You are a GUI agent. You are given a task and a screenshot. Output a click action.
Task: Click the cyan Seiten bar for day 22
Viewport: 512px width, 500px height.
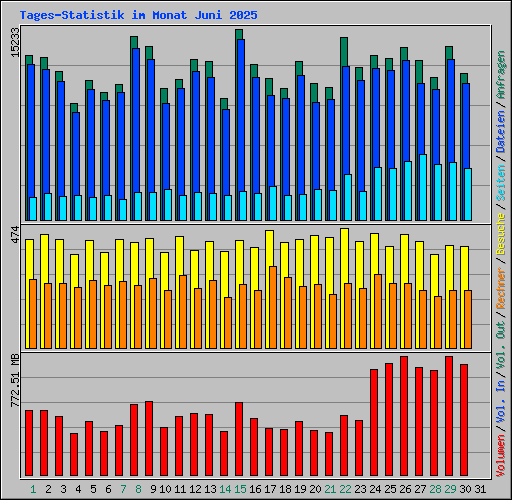tap(348, 197)
